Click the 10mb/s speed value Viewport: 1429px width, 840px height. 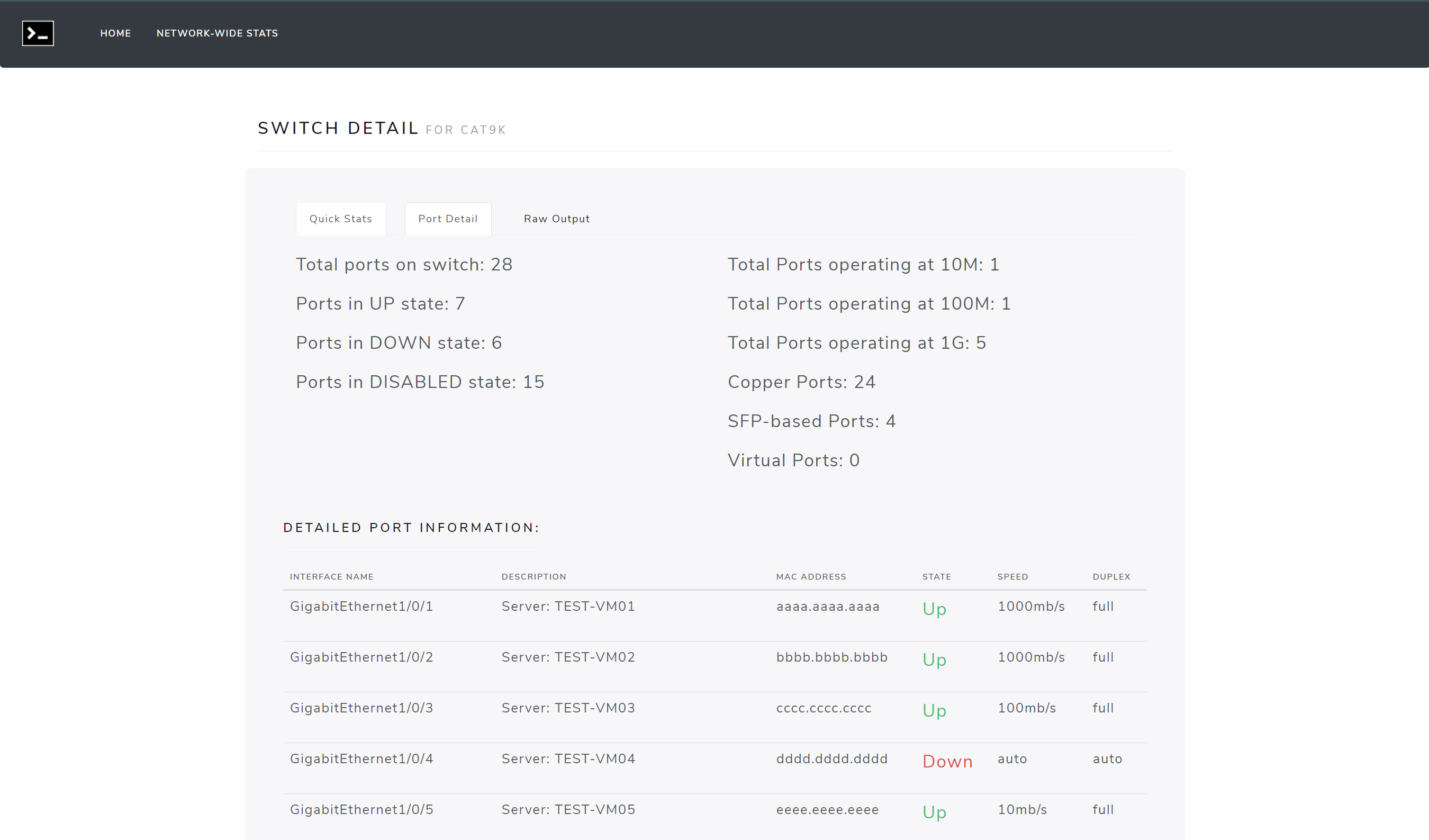pyautogui.click(x=1023, y=810)
